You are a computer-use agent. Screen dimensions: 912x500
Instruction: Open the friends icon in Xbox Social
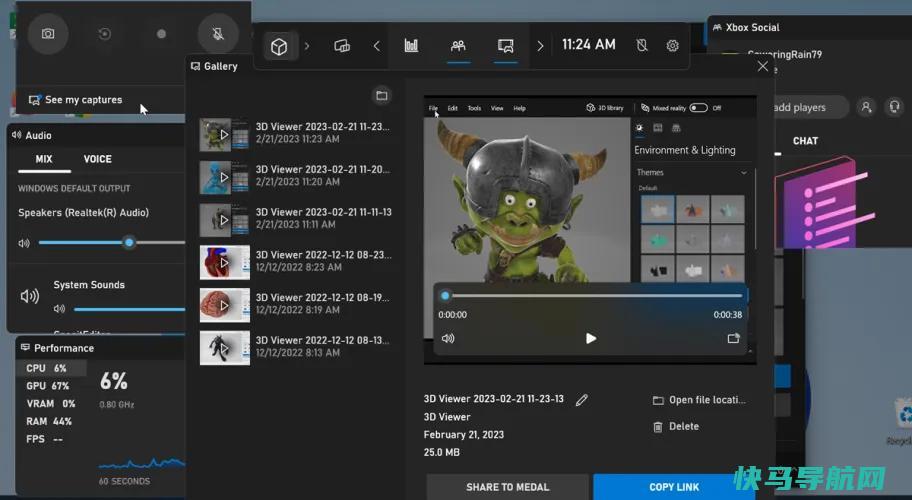866,107
